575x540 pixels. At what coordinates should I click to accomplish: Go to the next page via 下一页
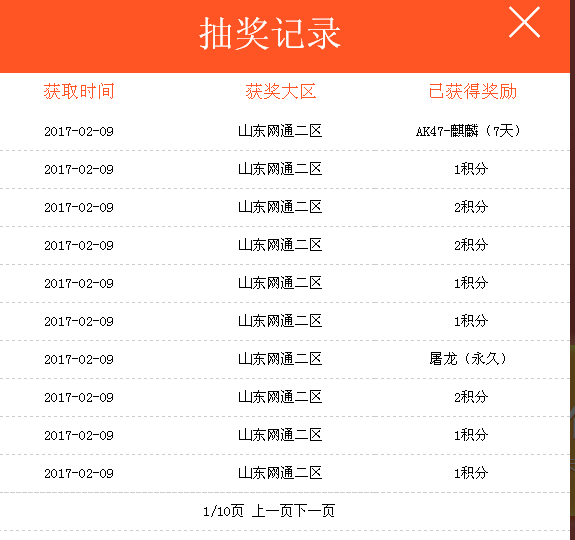coord(314,511)
